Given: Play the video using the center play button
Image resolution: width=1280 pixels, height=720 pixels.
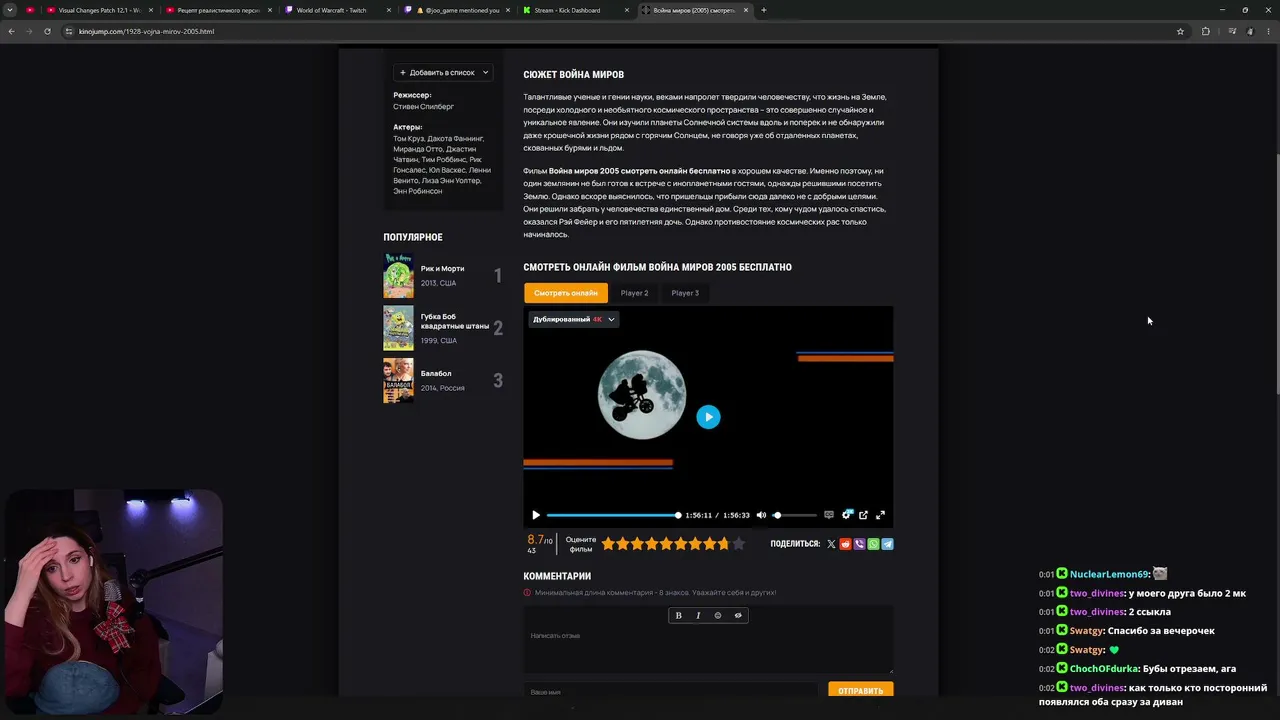Looking at the screenshot, I should tap(708, 417).
